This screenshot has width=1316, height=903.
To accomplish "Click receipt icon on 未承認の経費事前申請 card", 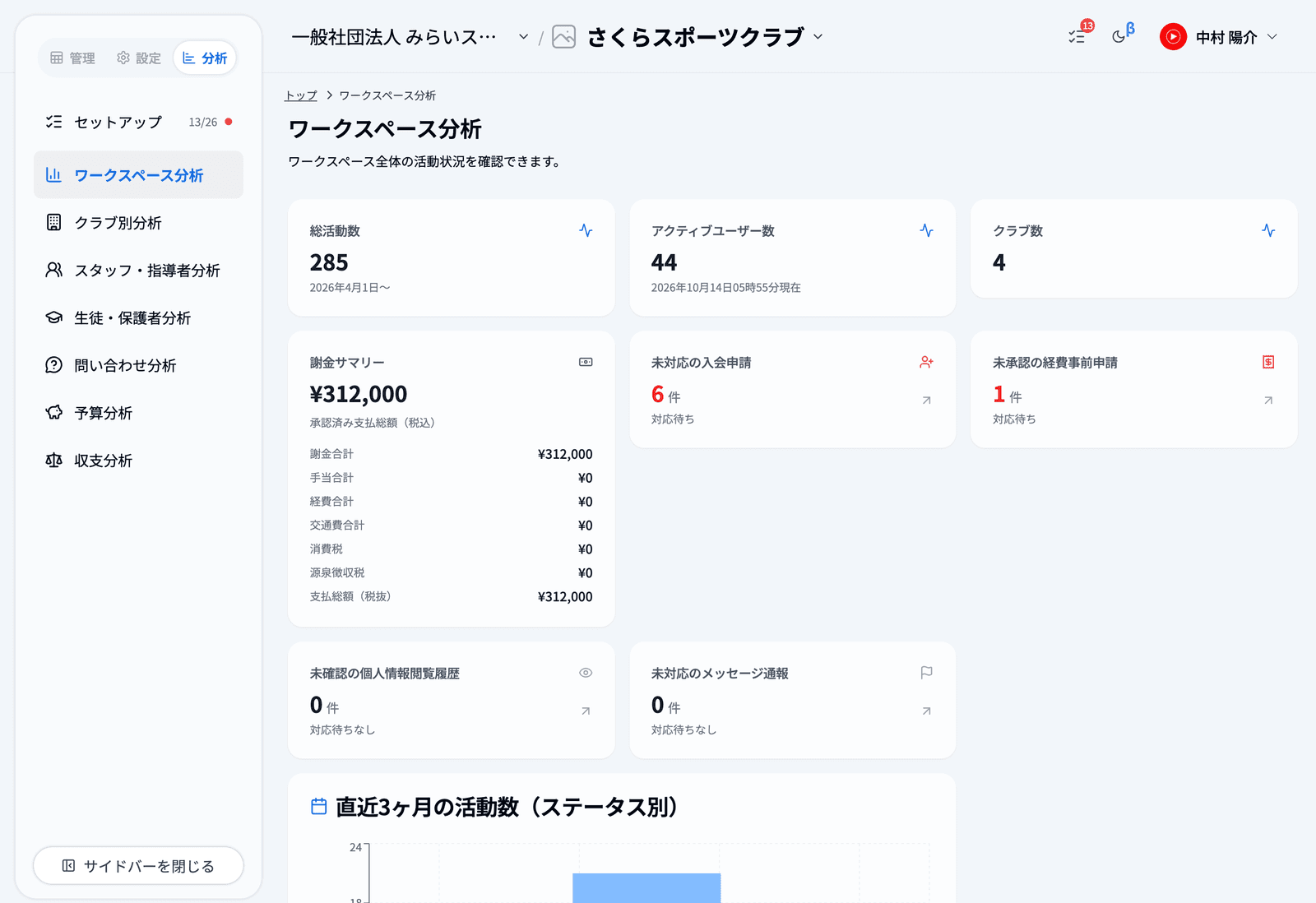I will [1268, 362].
